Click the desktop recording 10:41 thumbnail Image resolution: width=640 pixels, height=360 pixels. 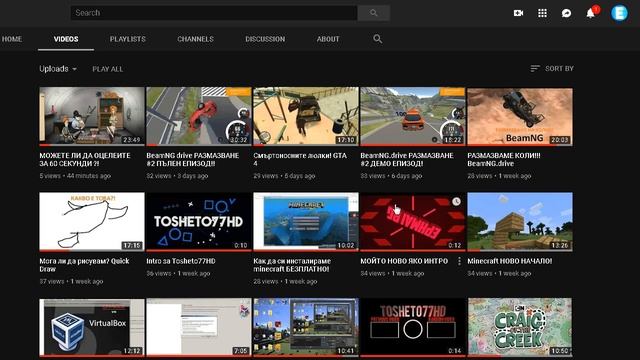click(x=306, y=327)
